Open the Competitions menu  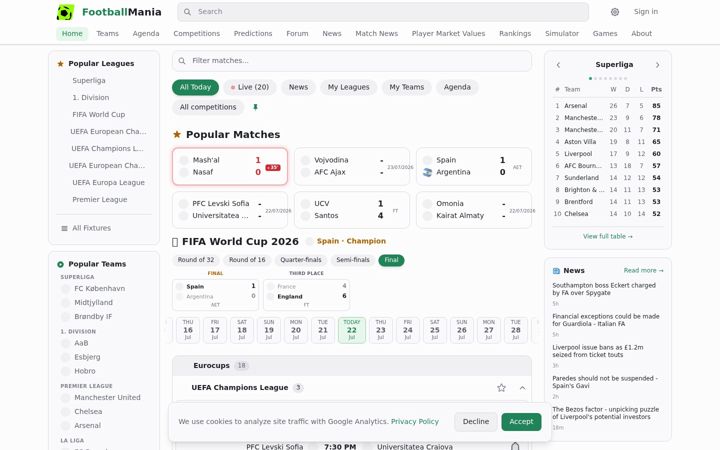point(197,34)
